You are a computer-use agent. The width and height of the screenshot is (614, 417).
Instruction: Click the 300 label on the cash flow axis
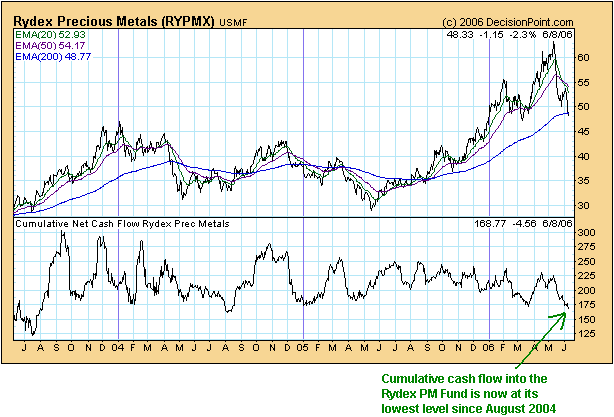point(588,233)
